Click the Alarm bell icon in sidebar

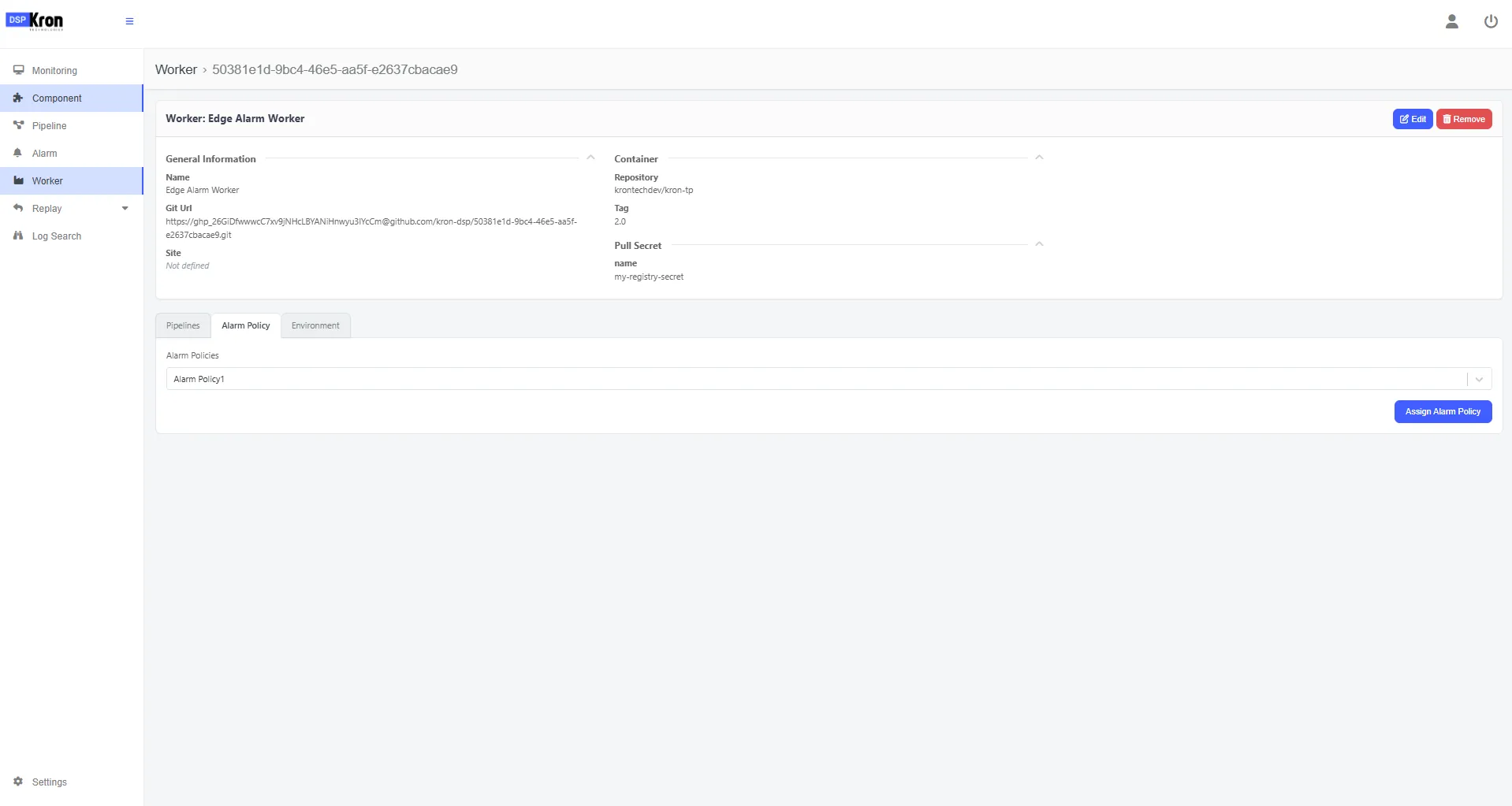pos(18,153)
